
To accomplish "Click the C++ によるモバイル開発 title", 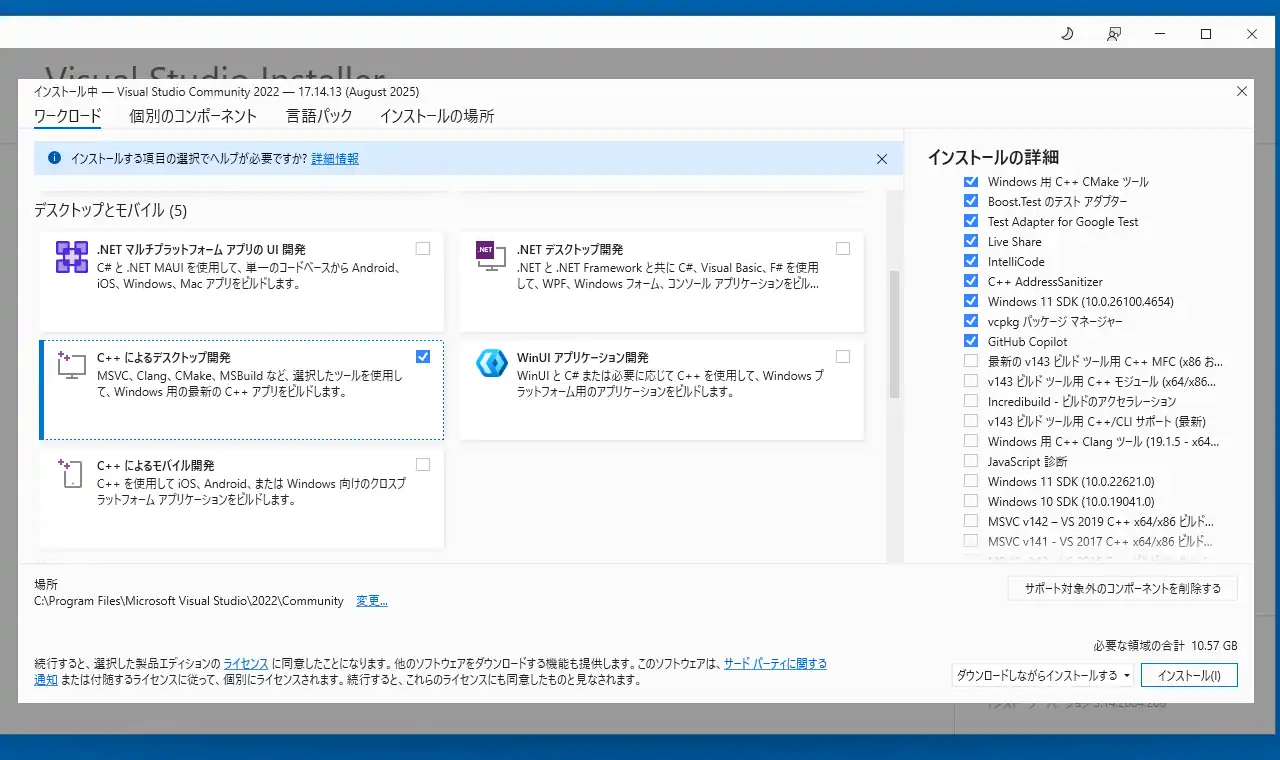I will coord(156,465).
